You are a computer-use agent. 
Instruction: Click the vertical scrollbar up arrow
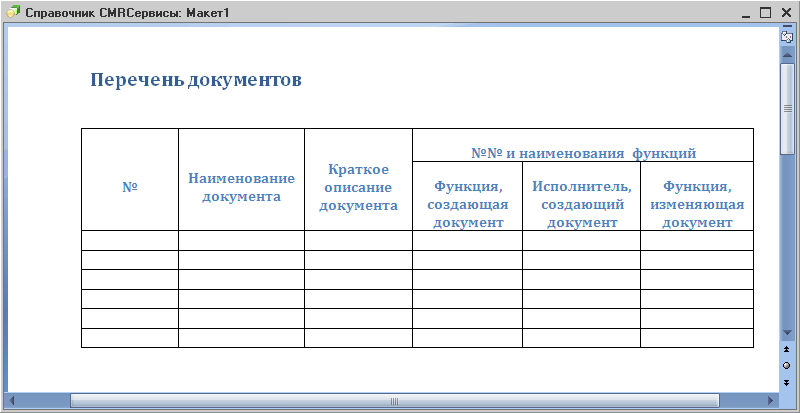tap(786, 55)
